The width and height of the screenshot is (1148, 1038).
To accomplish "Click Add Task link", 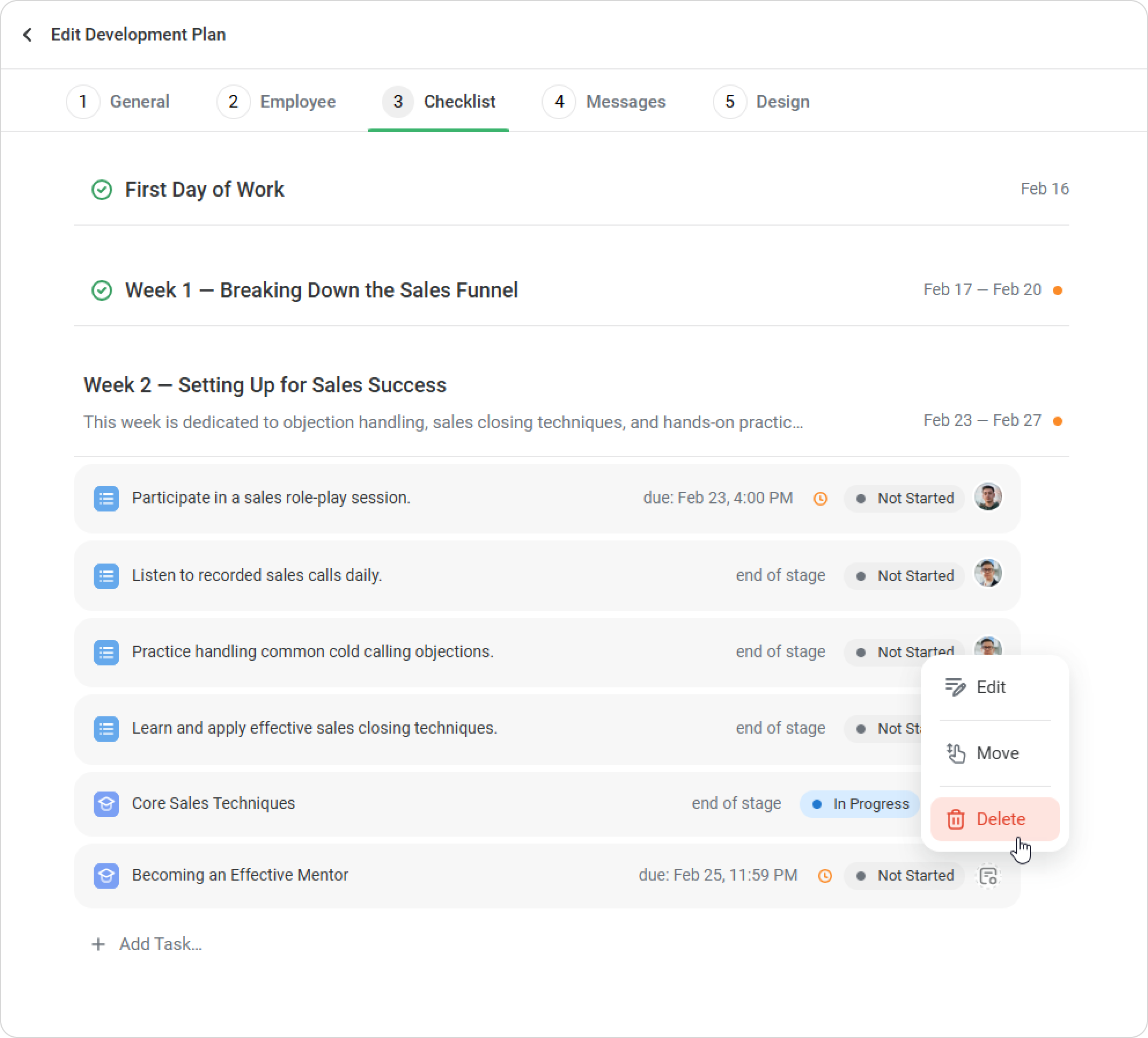I will [160, 944].
